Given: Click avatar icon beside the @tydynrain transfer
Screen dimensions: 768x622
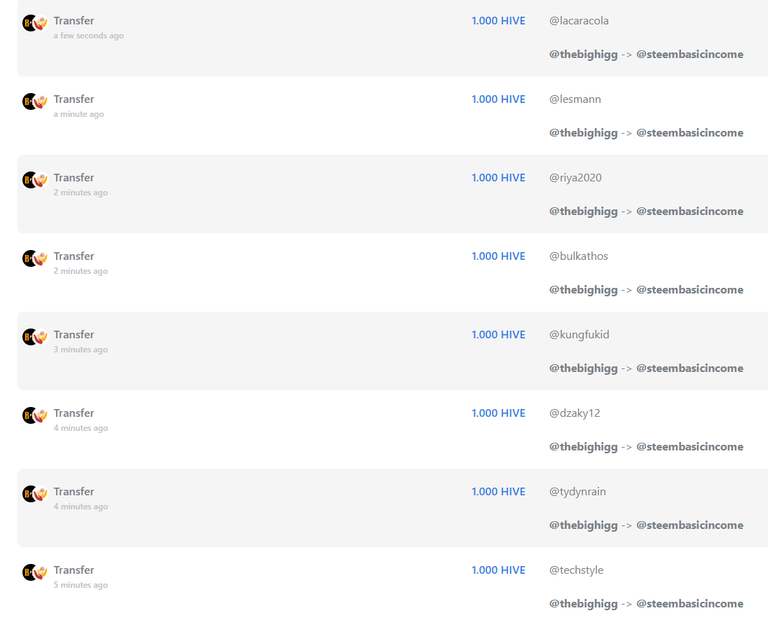Looking at the screenshot, I should tap(35, 494).
